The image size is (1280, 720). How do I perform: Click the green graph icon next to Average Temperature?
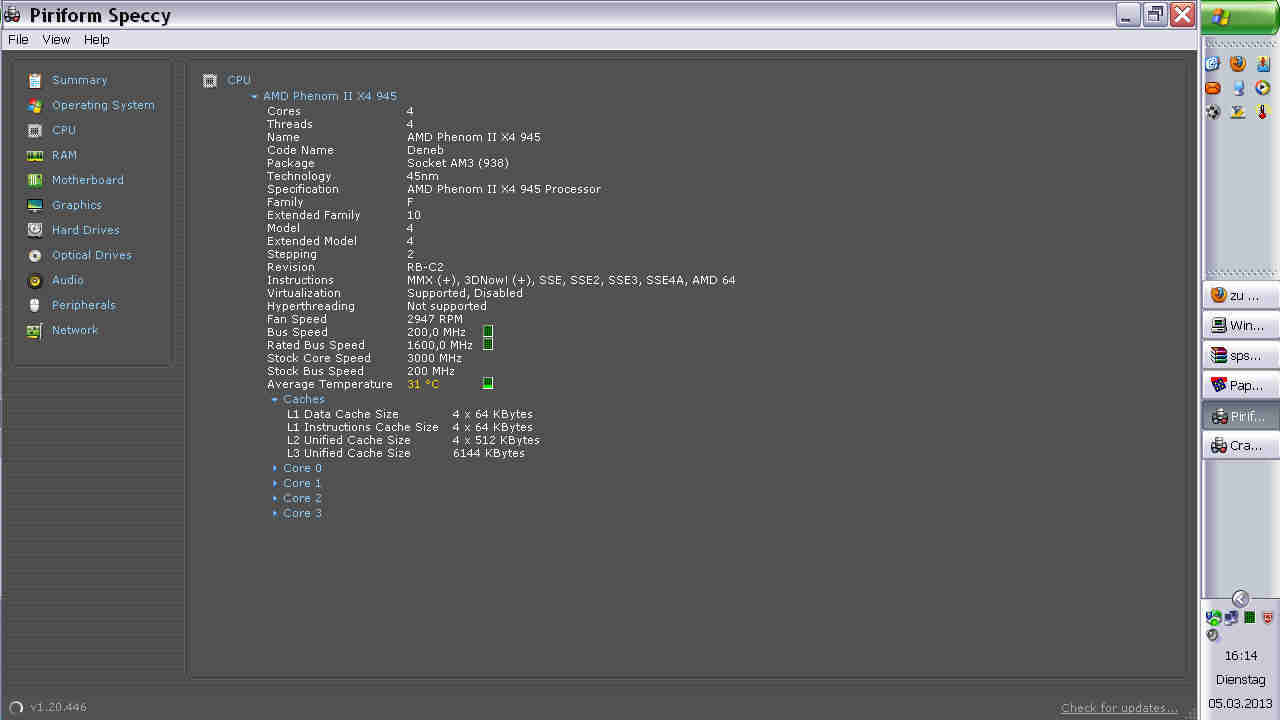[488, 383]
